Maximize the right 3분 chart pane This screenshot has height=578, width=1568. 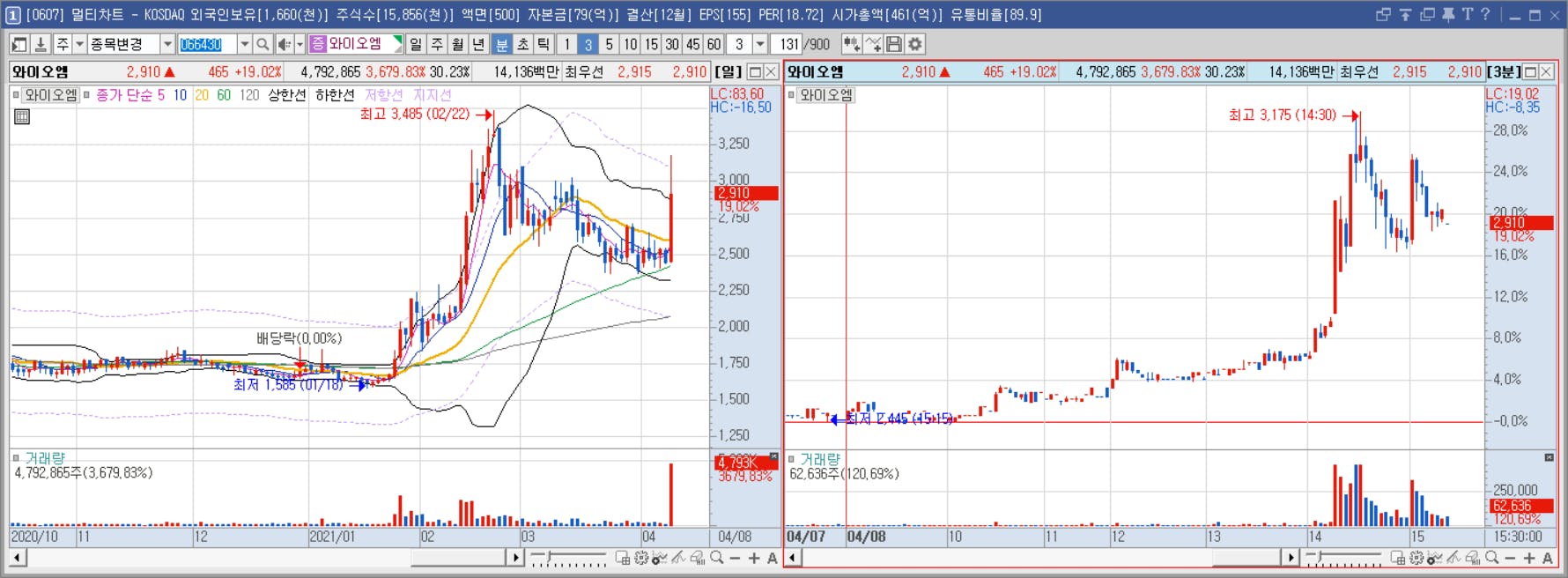pos(1531,71)
